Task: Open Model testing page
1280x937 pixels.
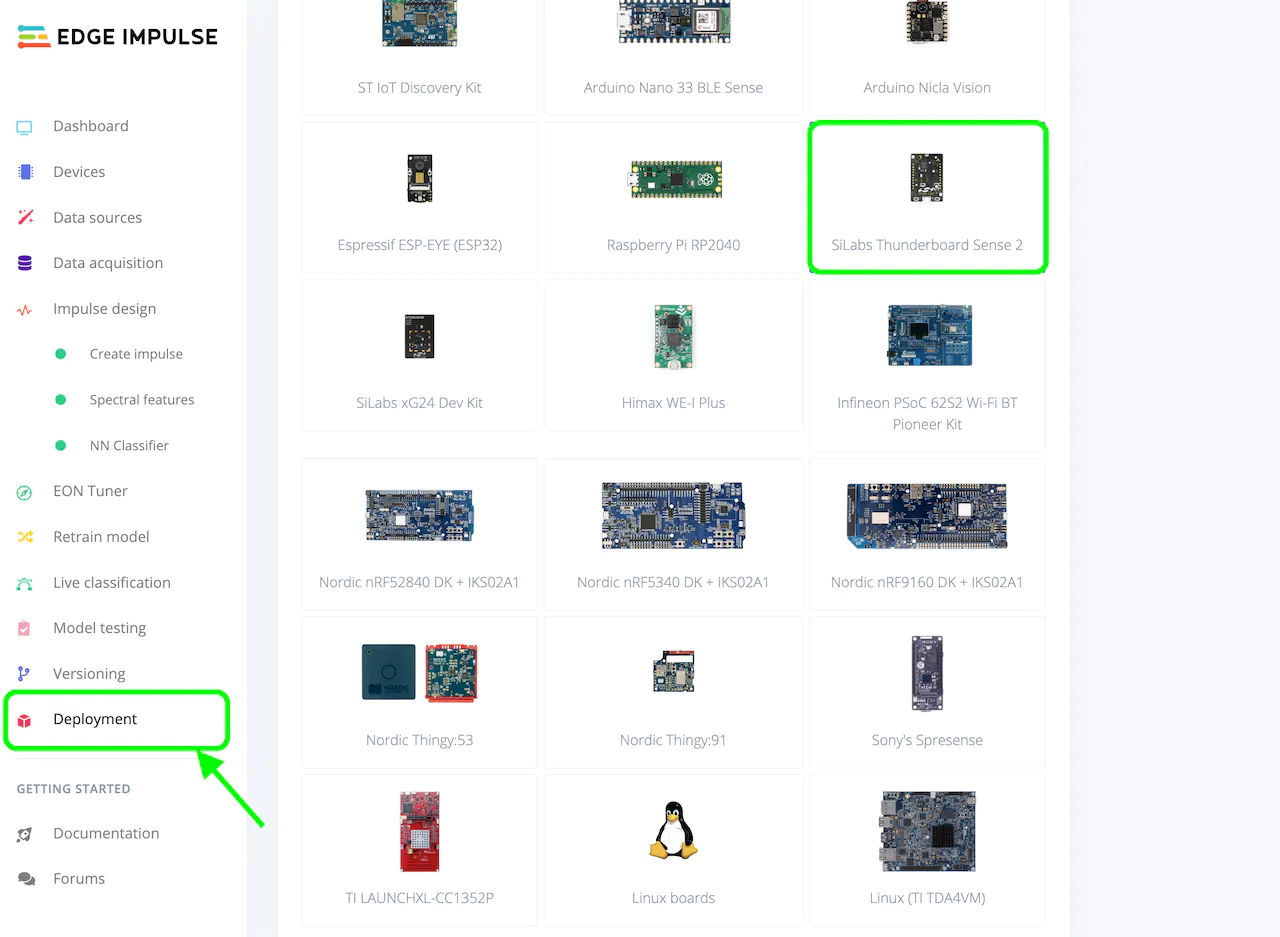Action: point(99,628)
